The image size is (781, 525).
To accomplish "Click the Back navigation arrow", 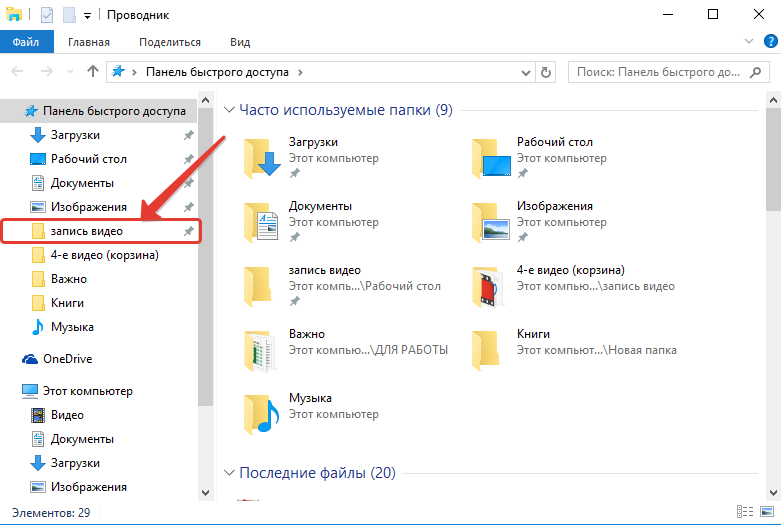I will pos(17,72).
